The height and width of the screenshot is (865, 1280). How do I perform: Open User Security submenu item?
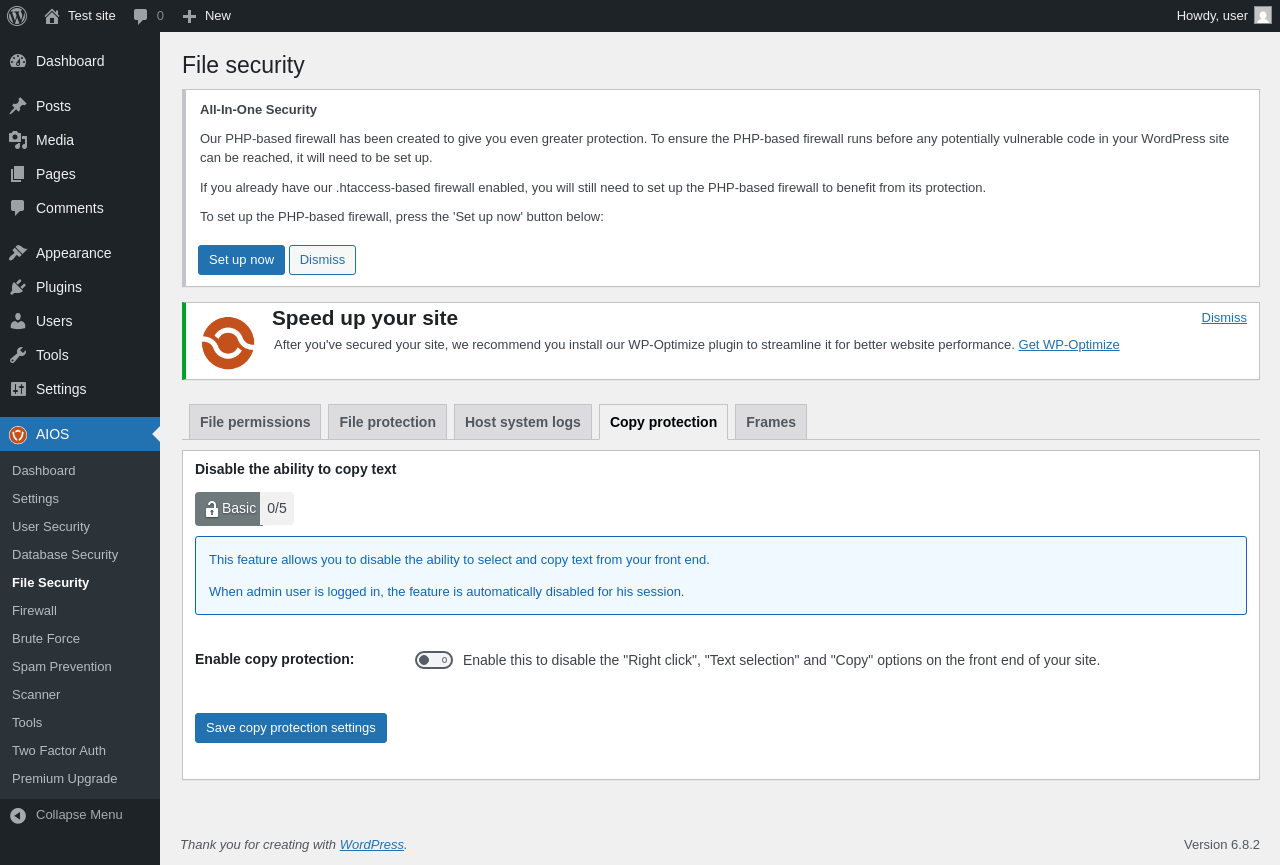pos(80,526)
